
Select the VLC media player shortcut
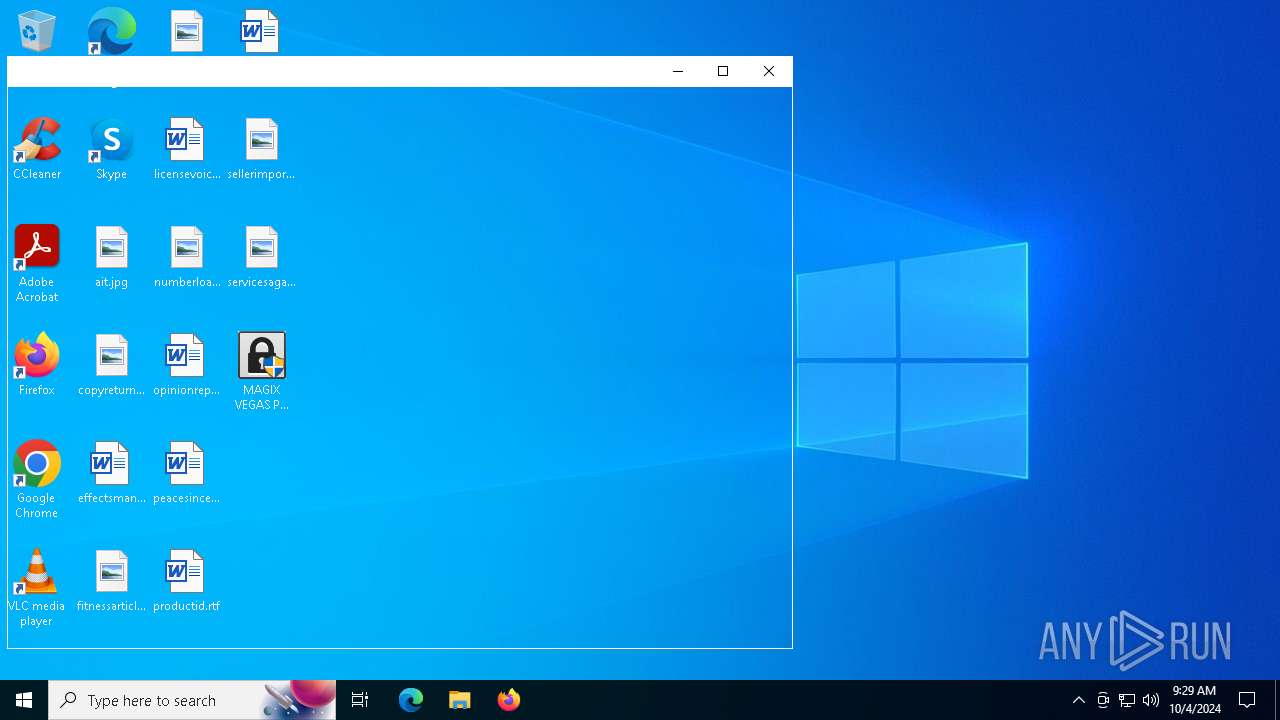click(37, 588)
